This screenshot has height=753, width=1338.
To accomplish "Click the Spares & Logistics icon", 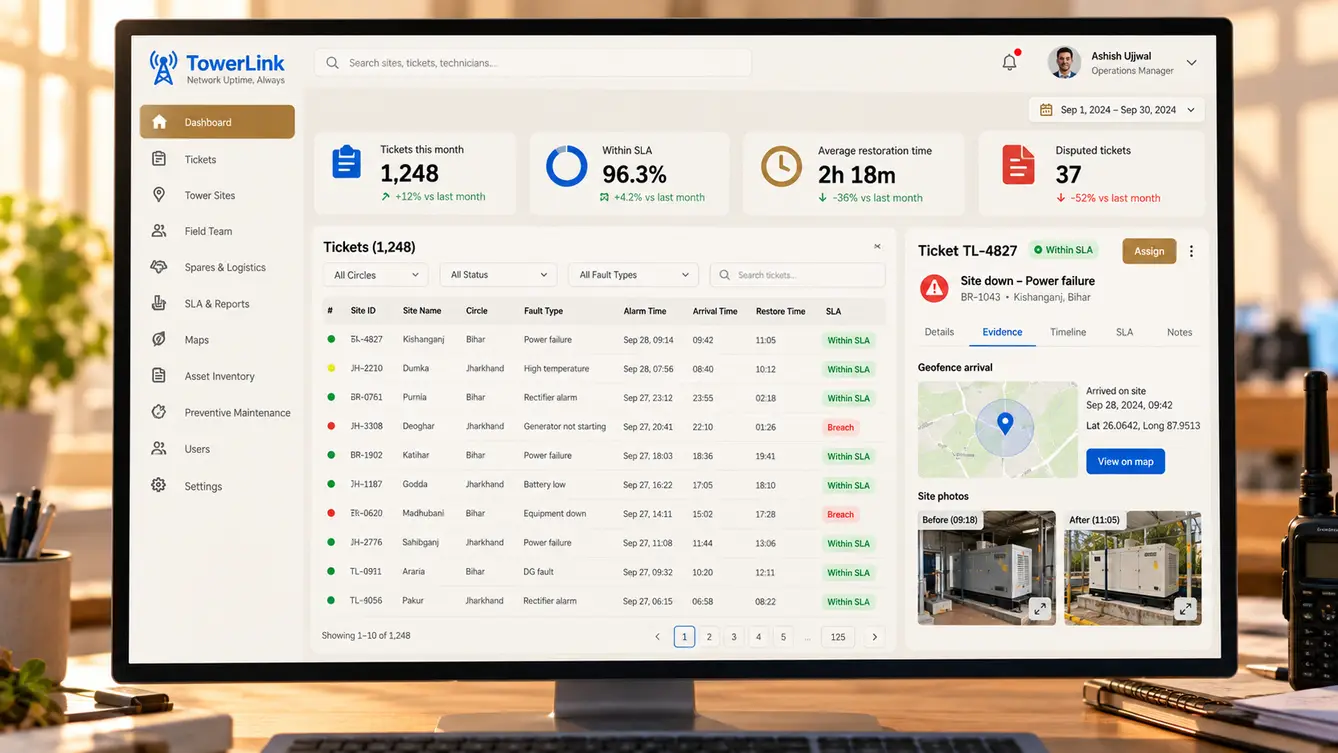I will coord(159,267).
